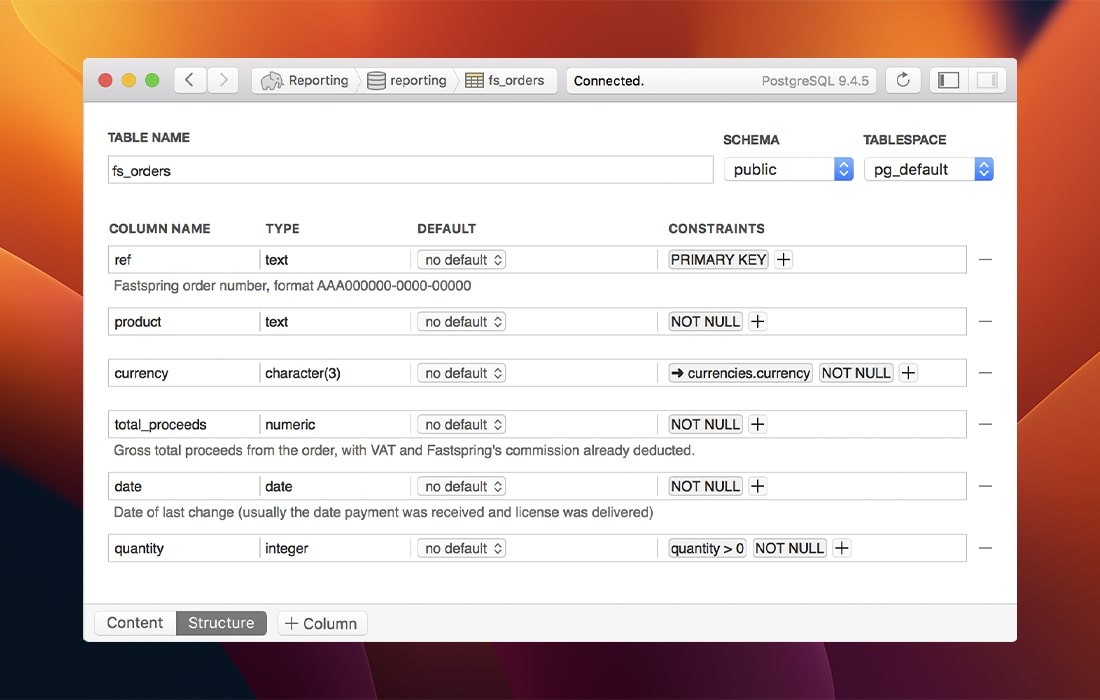Open the SCHEMA dropdown showing public
Viewport: 1100px width, 700px height.
[x=789, y=169]
